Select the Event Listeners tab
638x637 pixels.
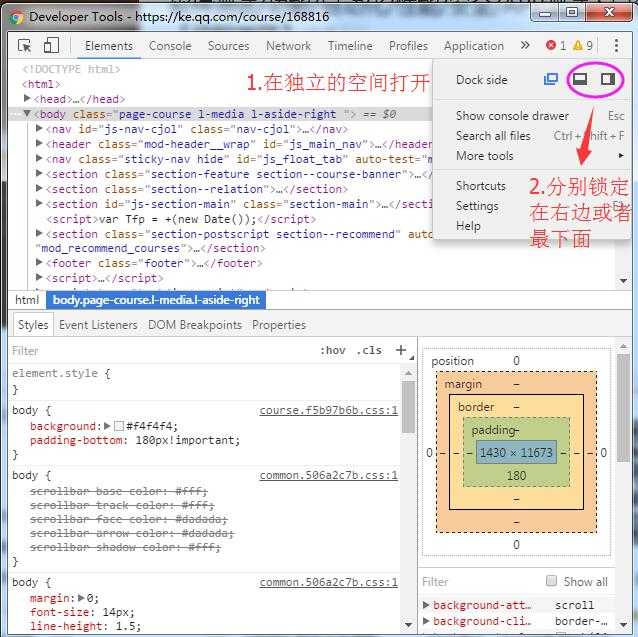pyautogui.click(x=98, y=325)
